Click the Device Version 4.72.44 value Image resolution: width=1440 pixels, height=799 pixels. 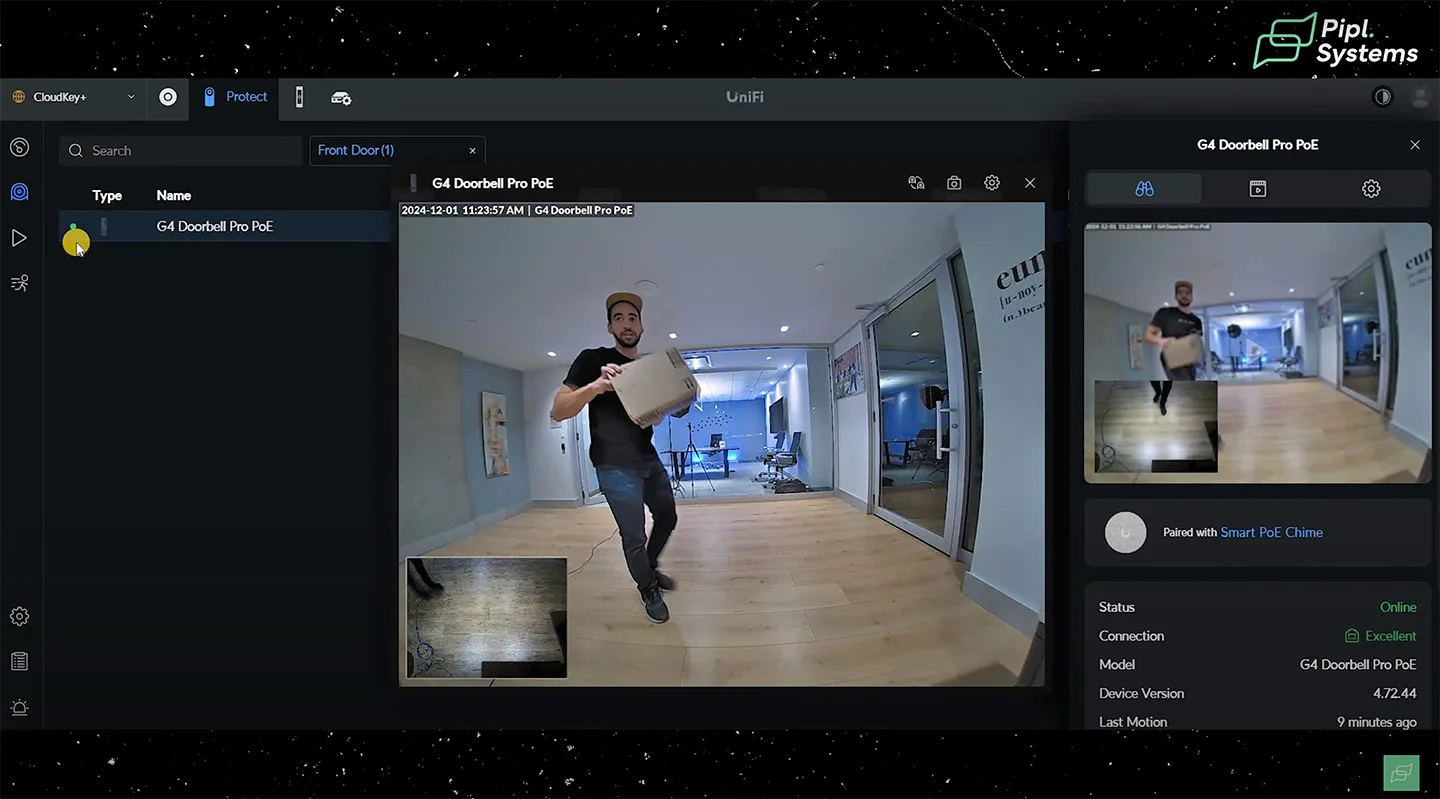point(1395,693)
